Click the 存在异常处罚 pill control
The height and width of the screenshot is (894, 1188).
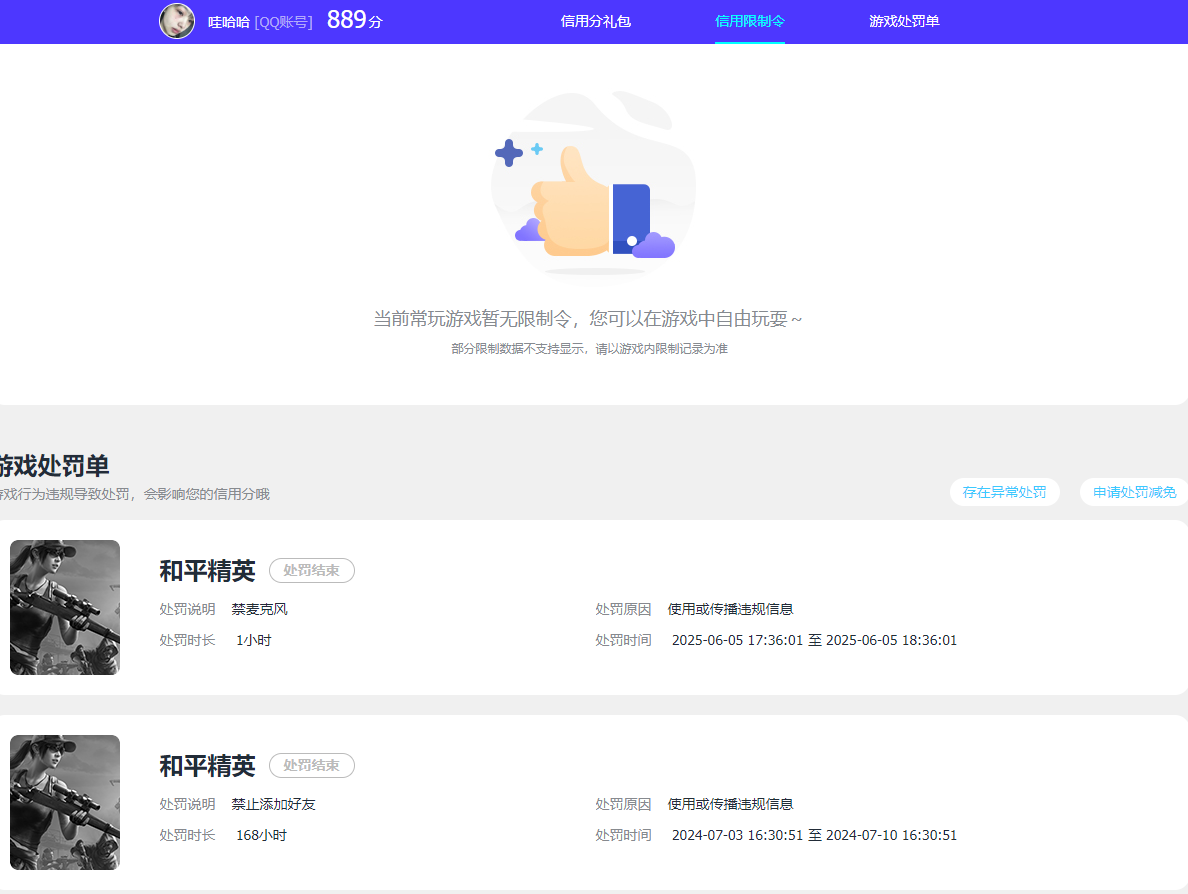click(1004, 492)
